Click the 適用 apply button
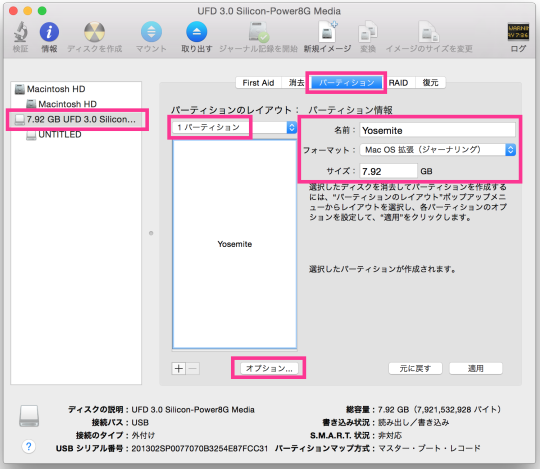The height and width of the screenshot is (469, 540). click(476, 368)
